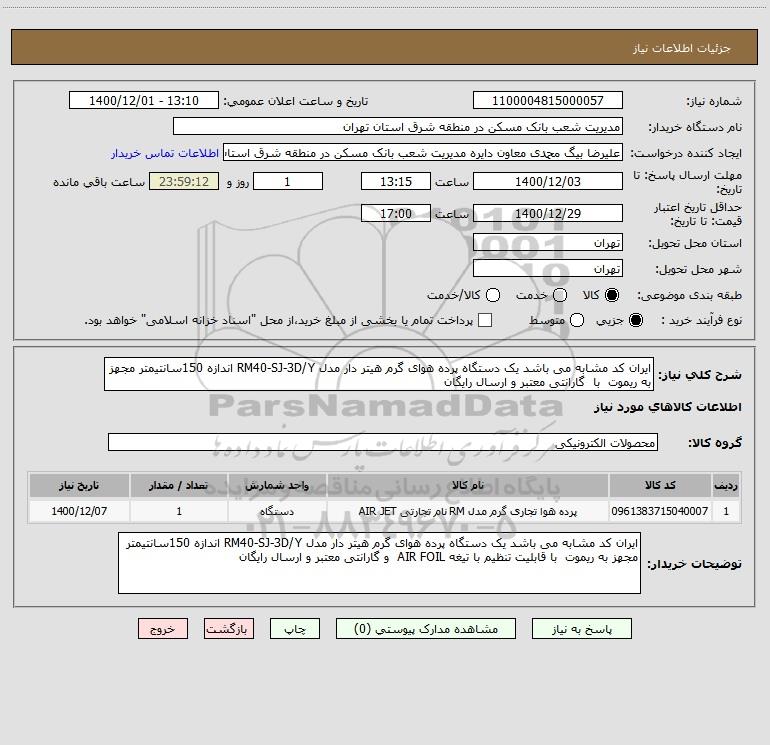Click the ایجاد کننده درخواست field
The width and height of the screenshot is (770, 745).
423,153
